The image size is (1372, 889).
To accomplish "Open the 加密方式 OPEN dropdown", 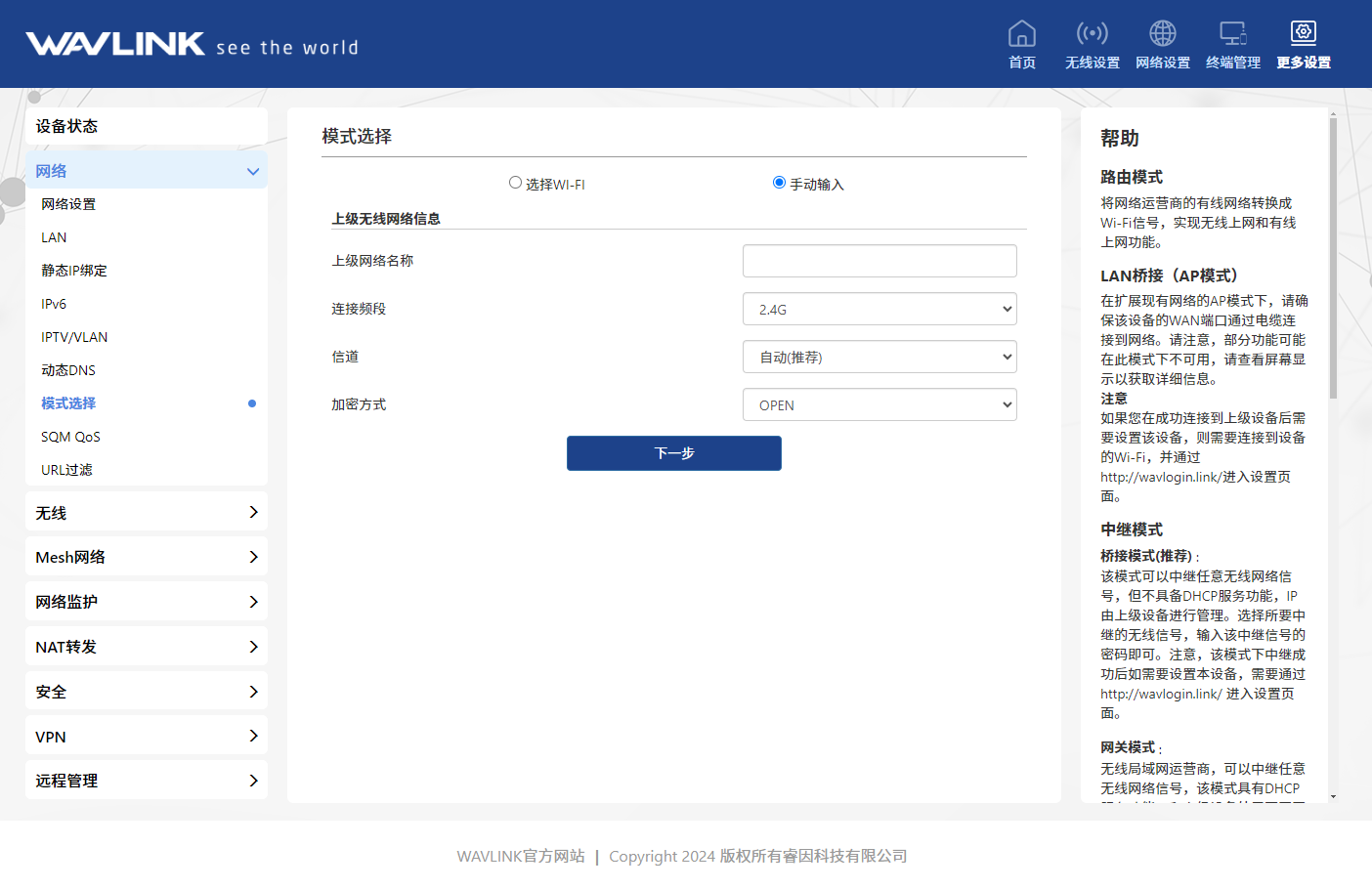I will point(879,404).
